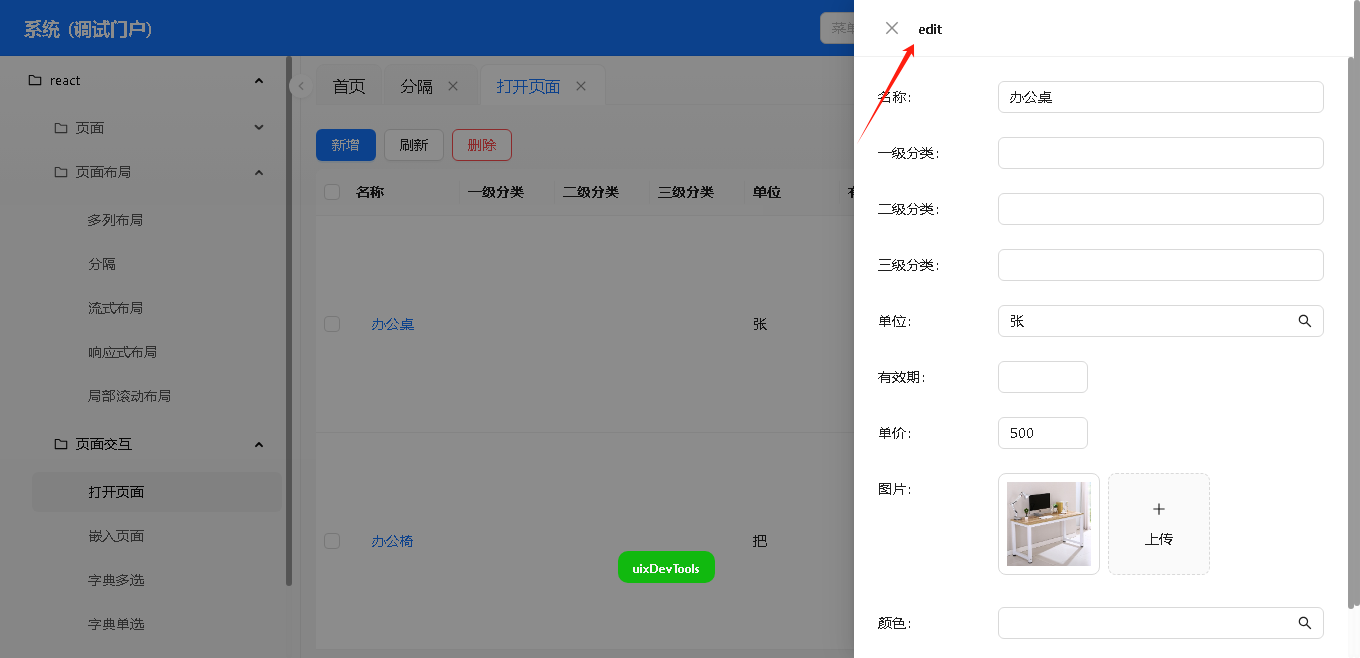This screenshot has width=1360, height=658.
Task: Open the 办公桌 link in the table
Action: [393, 324]
